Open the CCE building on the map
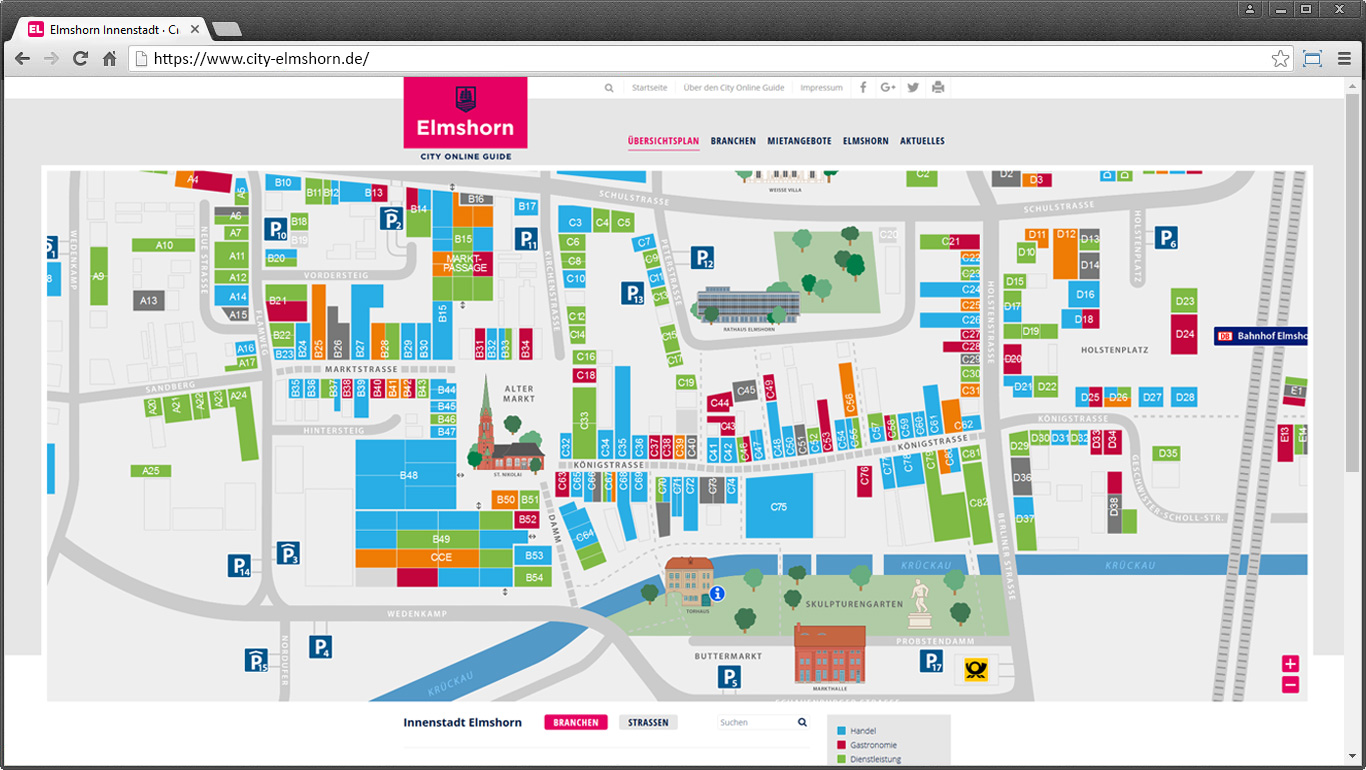1366x770 pixels. (x=441, y=557)
